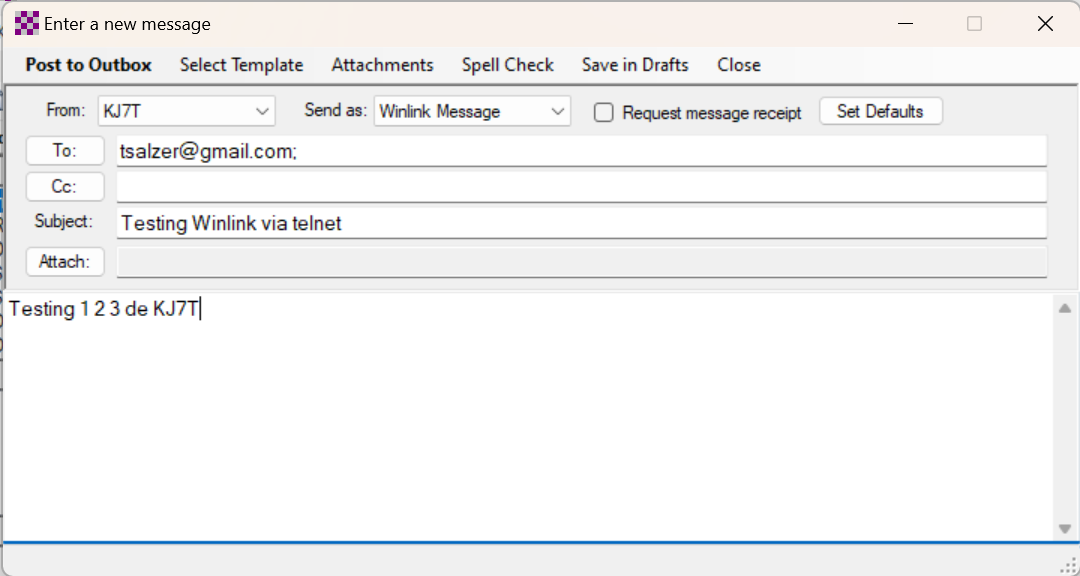This screenshot has width=1080, height=576.
Task: Click Post to Outbox
Action: 88,65
